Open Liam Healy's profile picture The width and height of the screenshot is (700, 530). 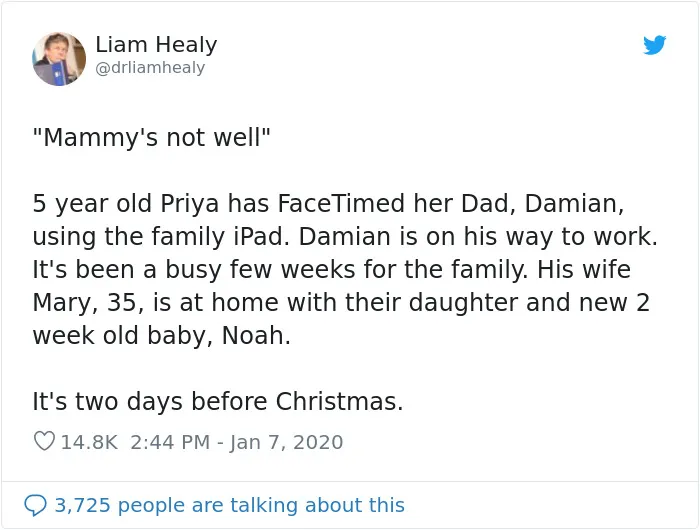coord(59,58)
